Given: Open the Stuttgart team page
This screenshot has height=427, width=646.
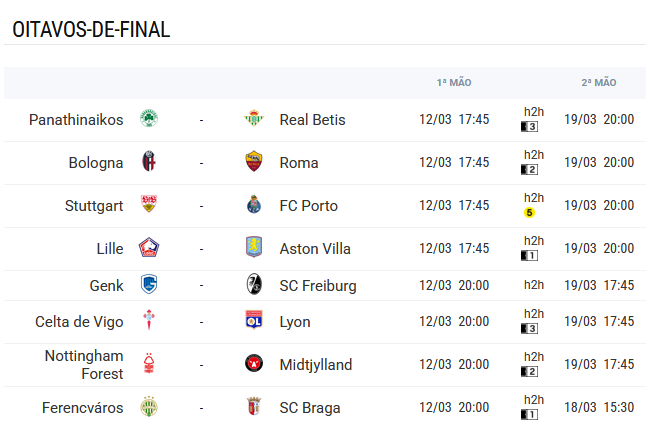Looking at the screenshot, I should click(94, 205).
